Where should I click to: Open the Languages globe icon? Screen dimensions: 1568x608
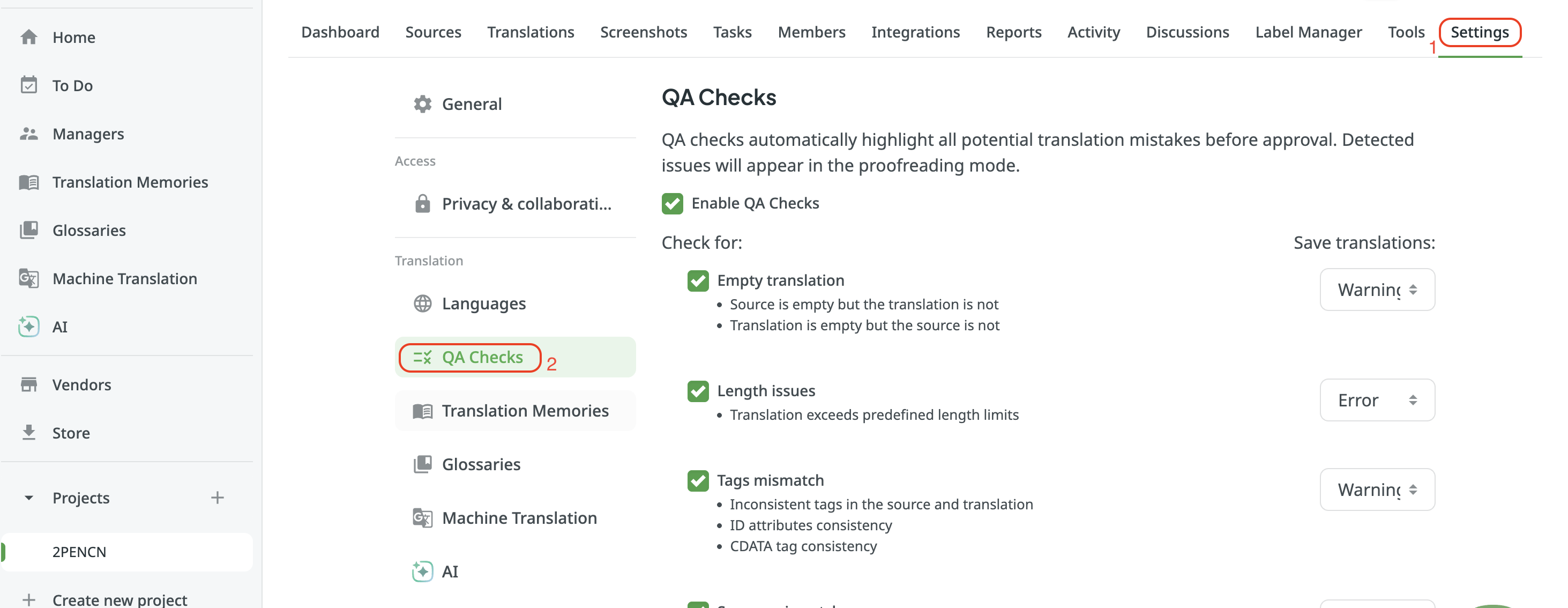point(422,303)
